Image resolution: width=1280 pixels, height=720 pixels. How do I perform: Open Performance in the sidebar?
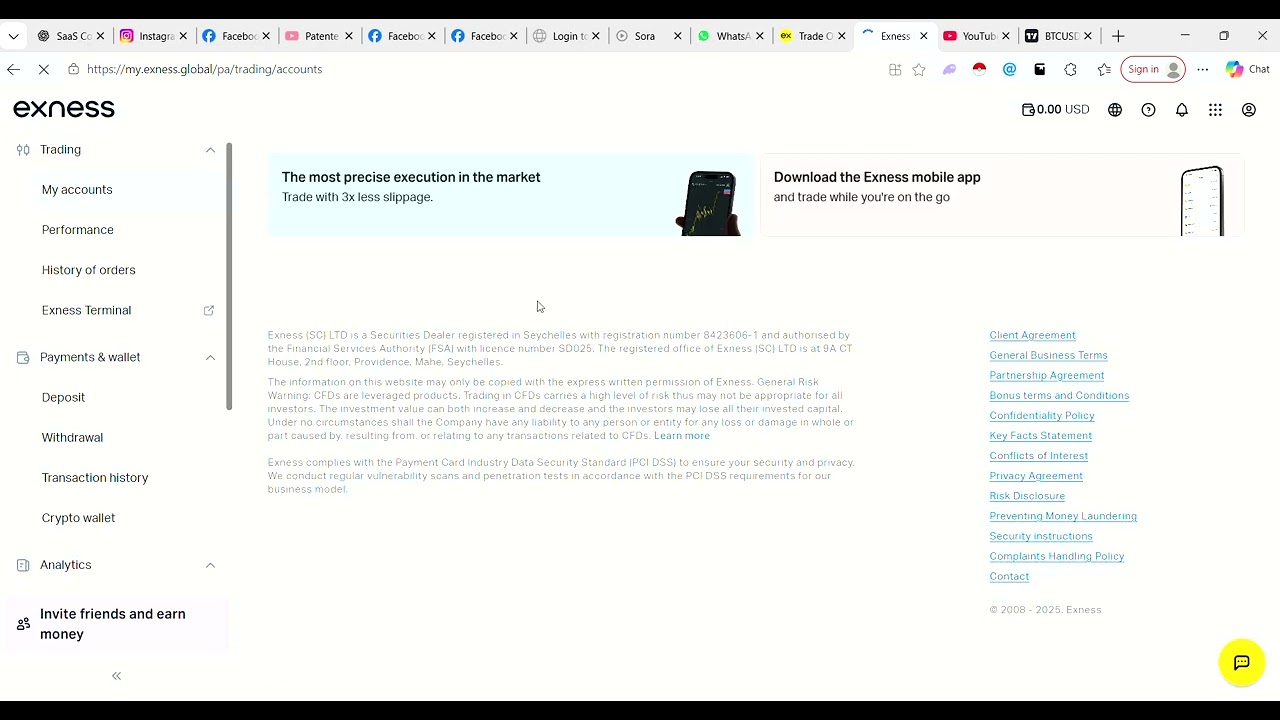point(78,230)
